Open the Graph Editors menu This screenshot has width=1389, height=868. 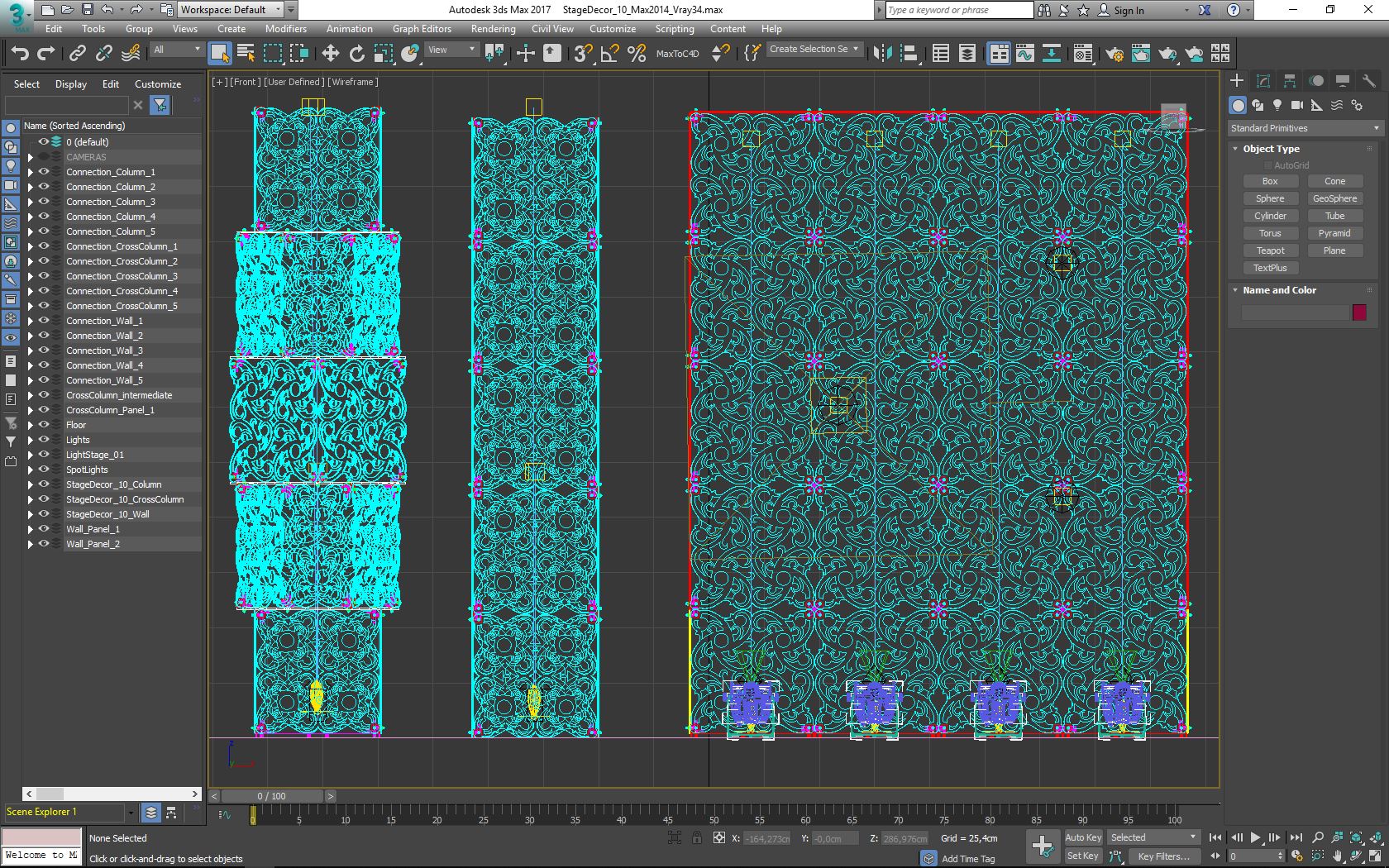tap(422, 28)
